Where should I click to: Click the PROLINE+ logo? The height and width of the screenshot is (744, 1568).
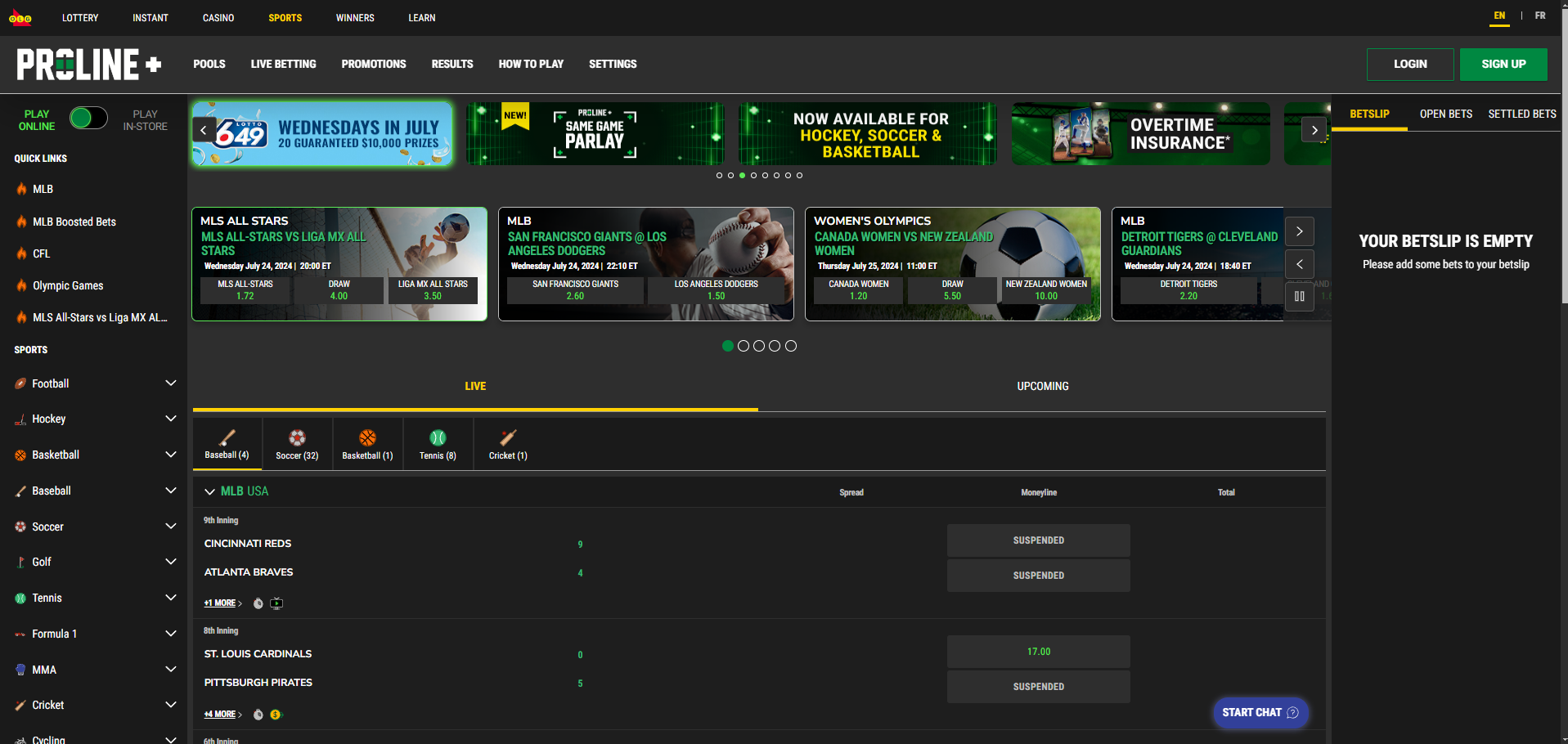click(88, 65)
